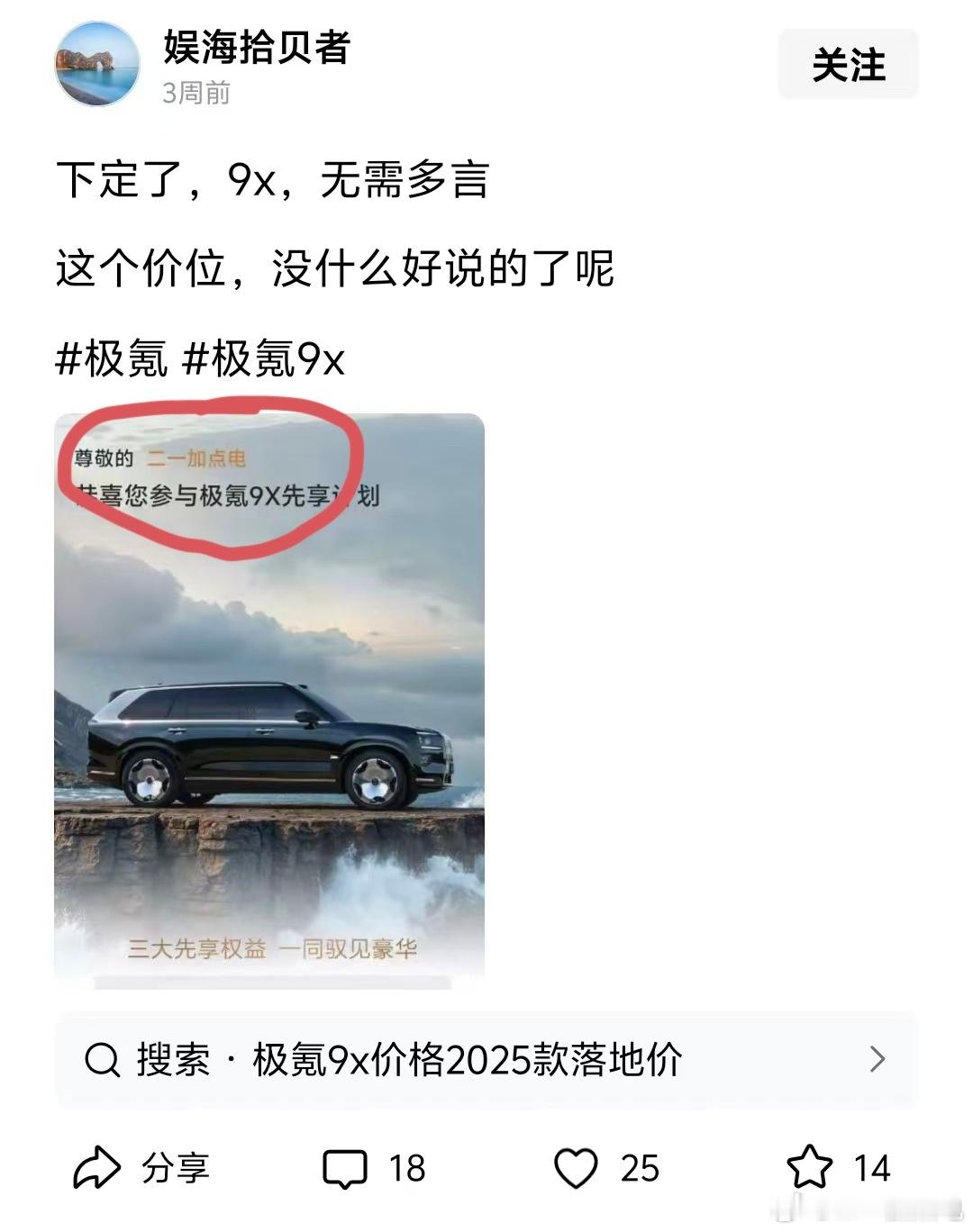Open the #极氪9x hashtag
973x1232 pixels.
[x=264, y=359]
